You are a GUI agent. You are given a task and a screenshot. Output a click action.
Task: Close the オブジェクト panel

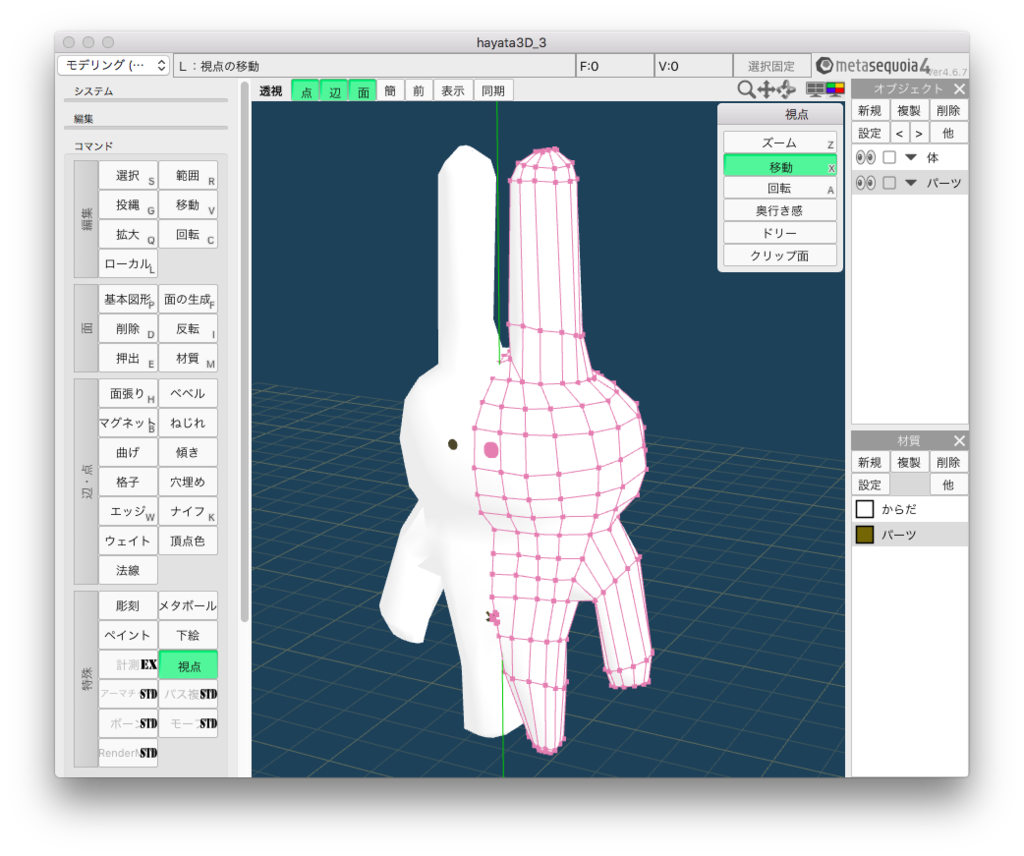(959, 89)
